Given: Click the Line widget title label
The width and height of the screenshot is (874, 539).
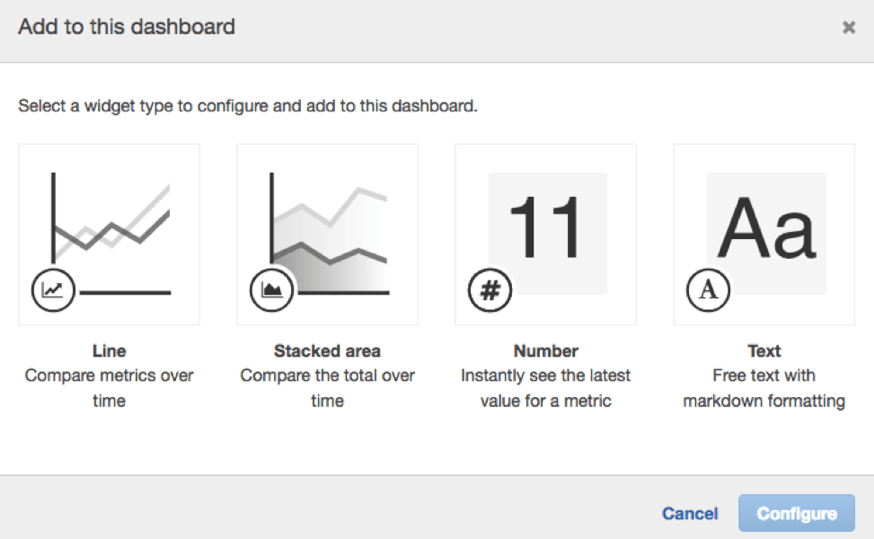Looking at the screenshot, I should coord(109,351).
